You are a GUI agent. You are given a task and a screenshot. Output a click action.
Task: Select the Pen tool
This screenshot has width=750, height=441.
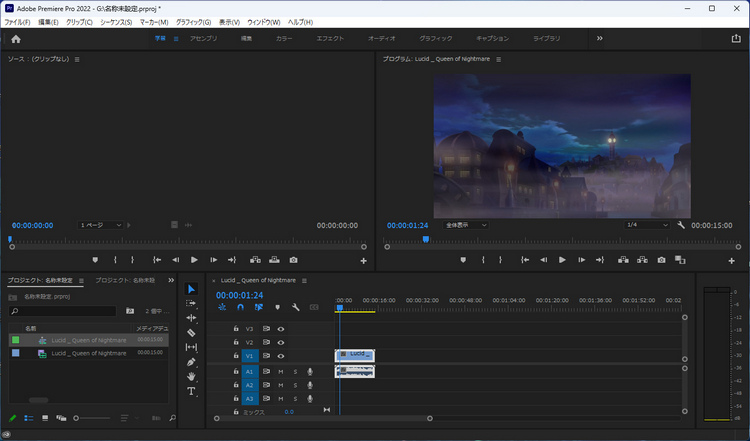(191, 362)
